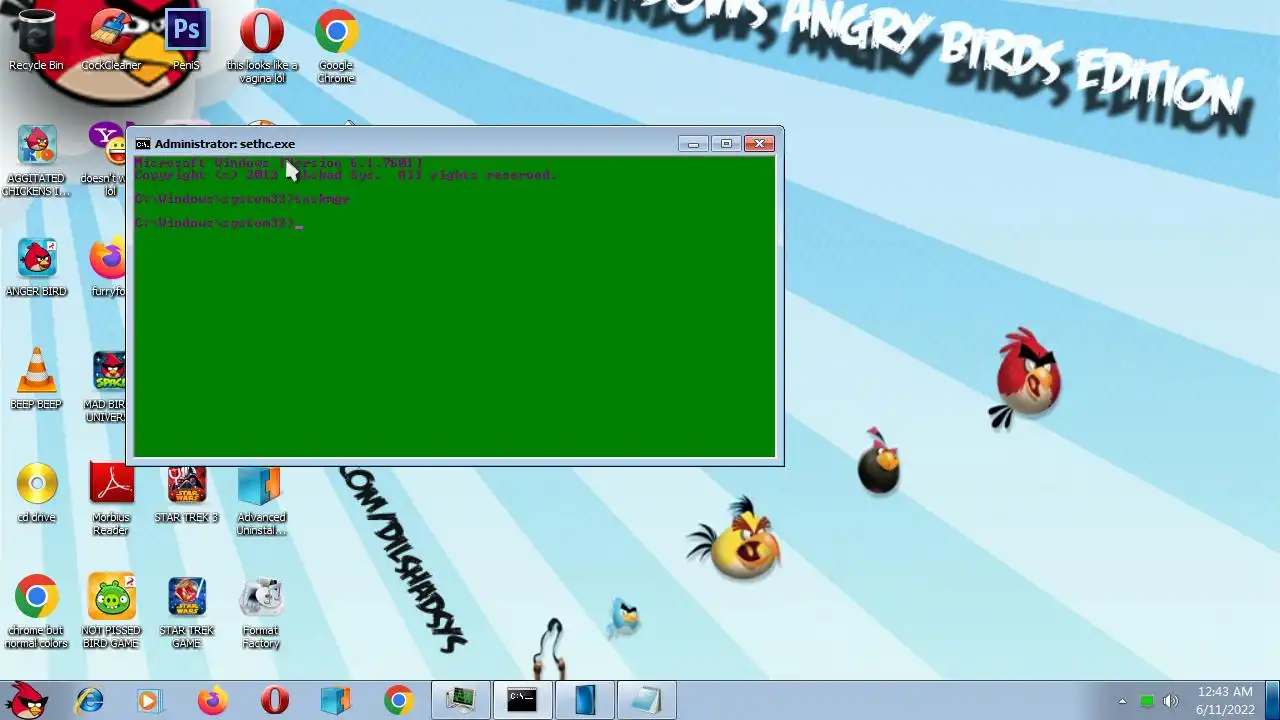Open chrome but normal colors shortcut
Screen dimensions: 1280x720
(36, 612)
